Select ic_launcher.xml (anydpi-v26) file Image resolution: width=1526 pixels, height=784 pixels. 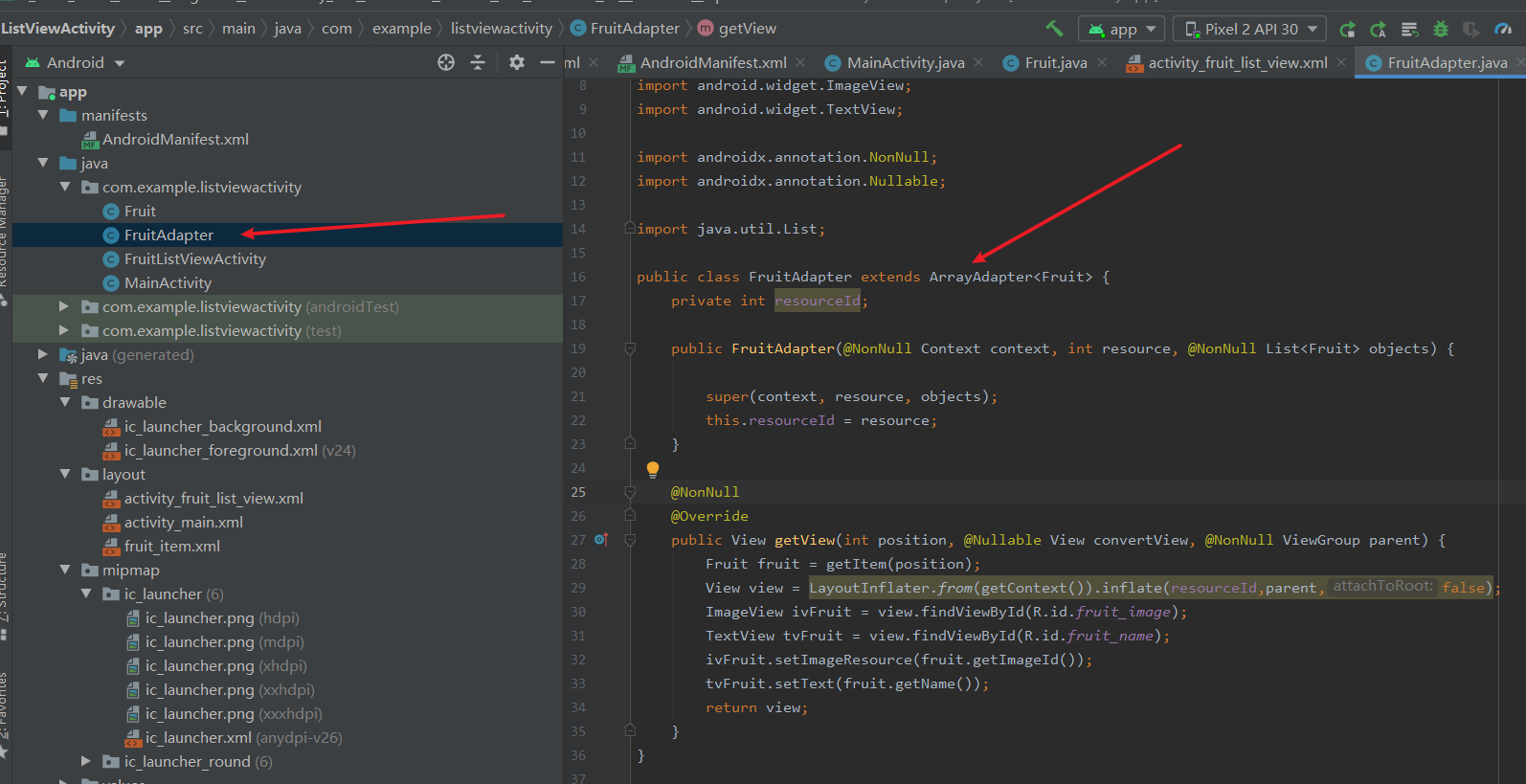(243, 738)
